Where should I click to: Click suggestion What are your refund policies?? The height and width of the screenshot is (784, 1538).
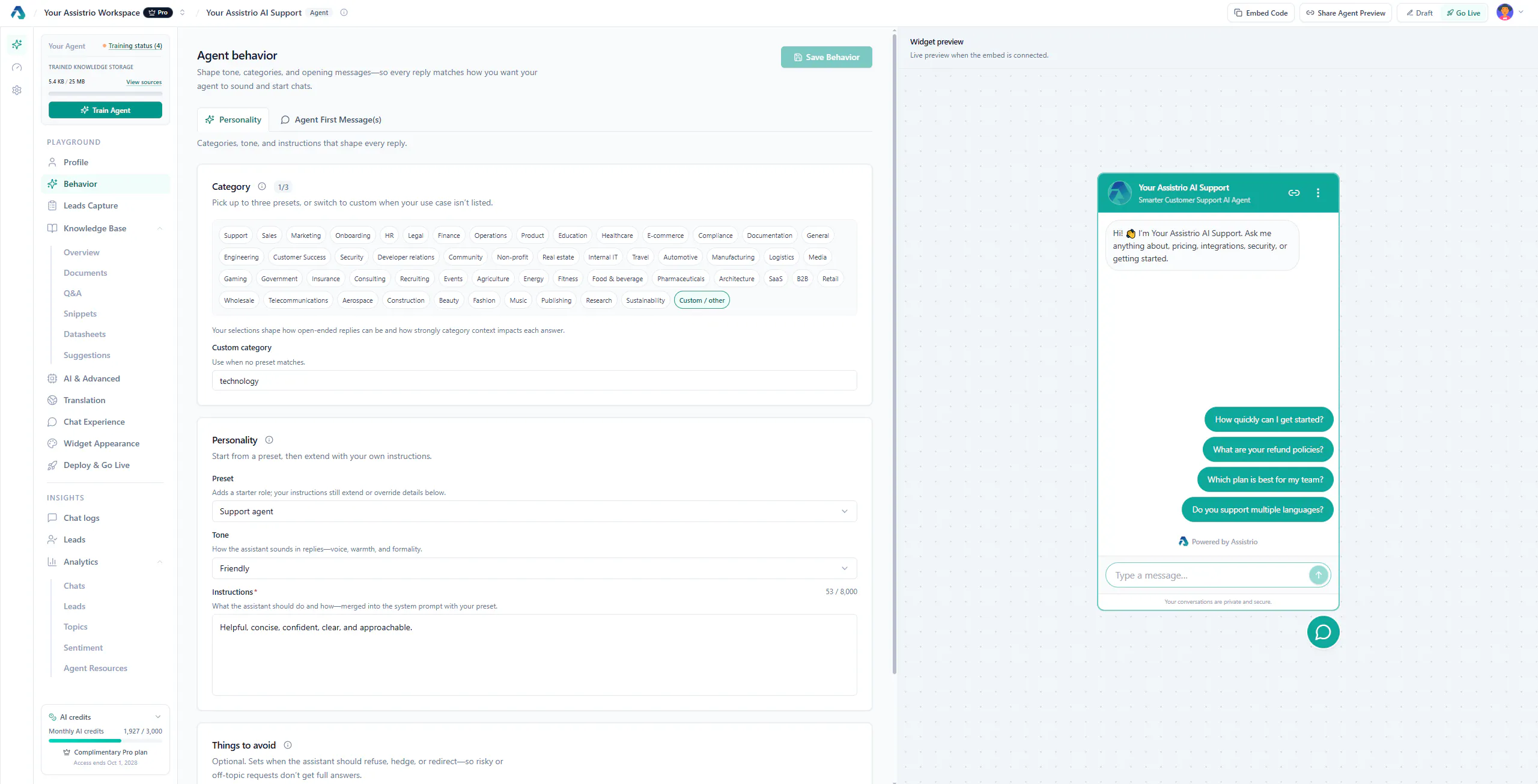[x=1268, y=449]
